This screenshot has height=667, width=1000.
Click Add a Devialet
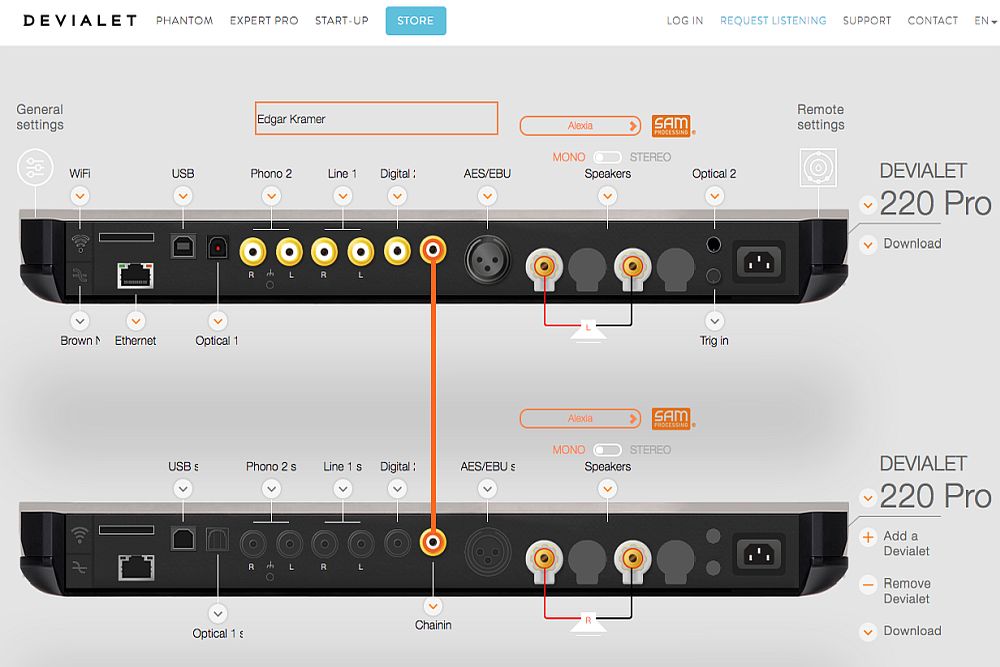896,543
